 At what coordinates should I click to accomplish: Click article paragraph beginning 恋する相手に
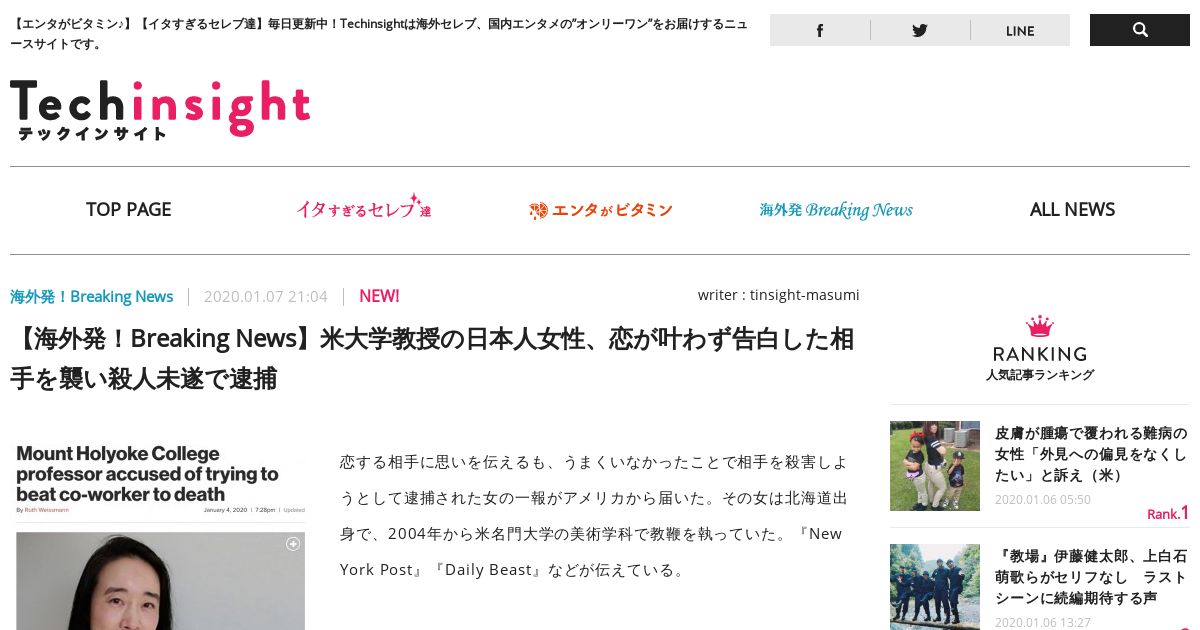point(595,516)
